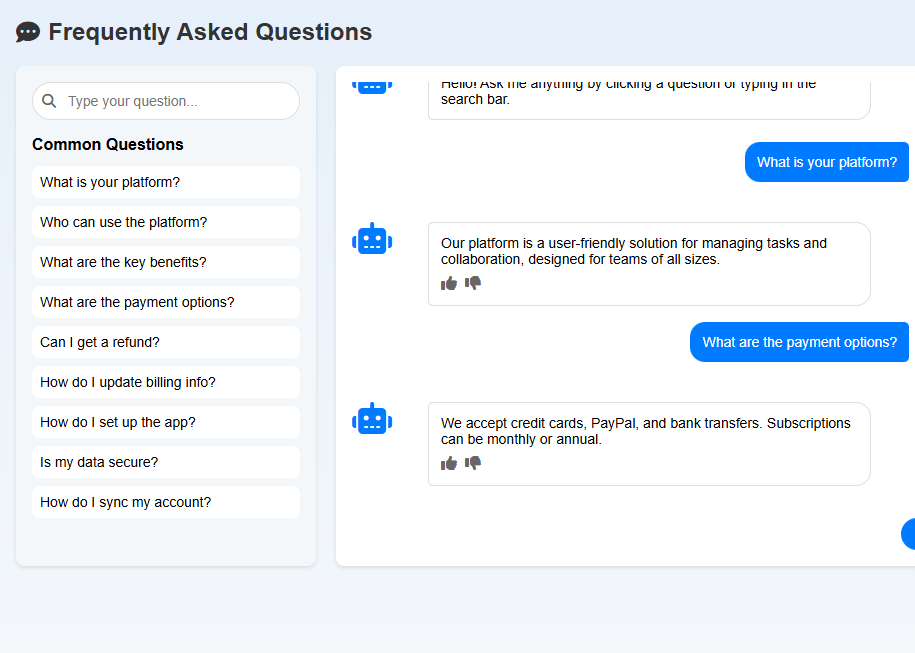Select 'What is your platform?' question
This screenshot has width=915, height=653.
point(166,182)
